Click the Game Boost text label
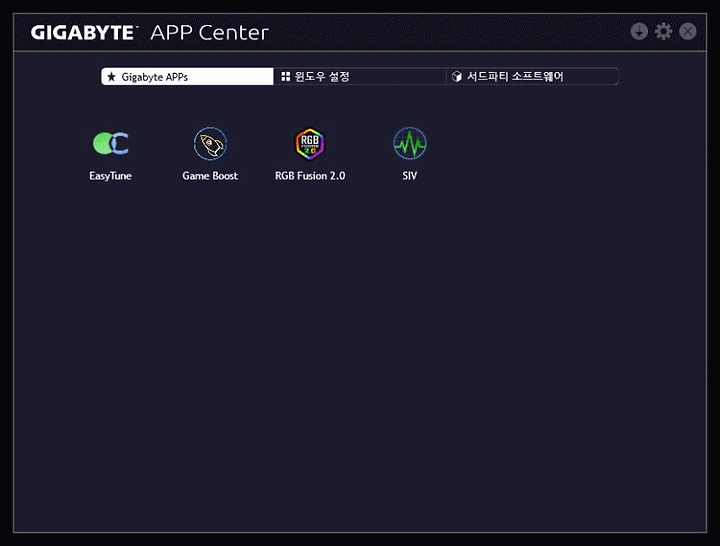The width and height of the screenshot is (720, 546). pos(210,176)
